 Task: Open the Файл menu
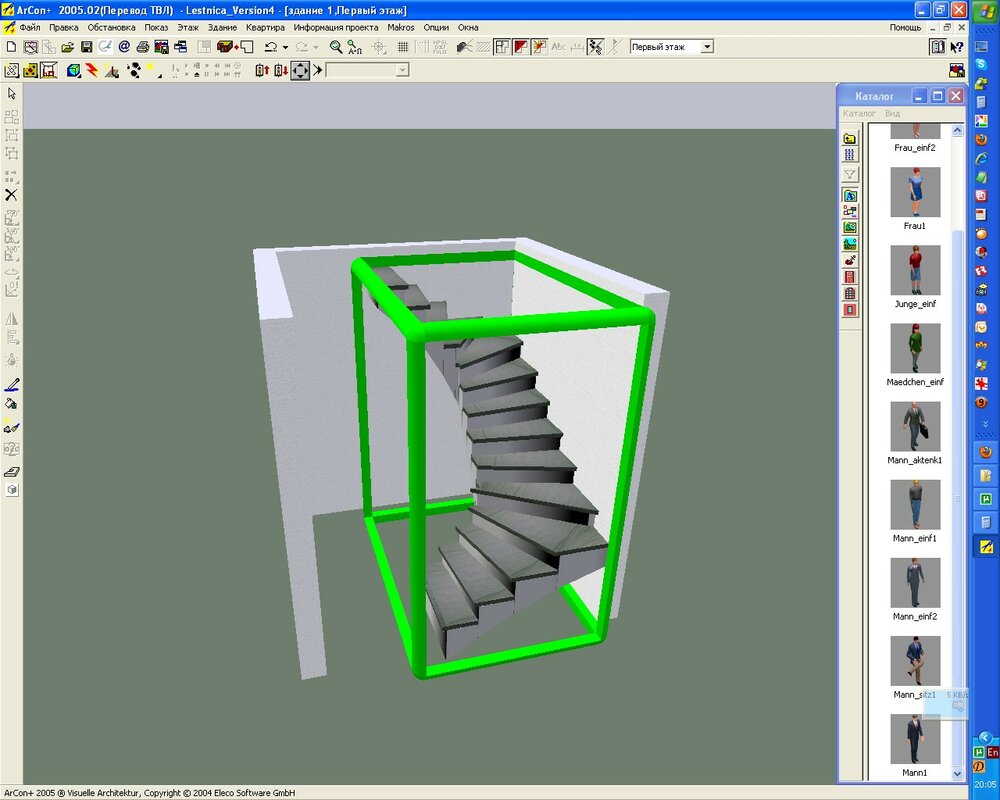point(29,27)
